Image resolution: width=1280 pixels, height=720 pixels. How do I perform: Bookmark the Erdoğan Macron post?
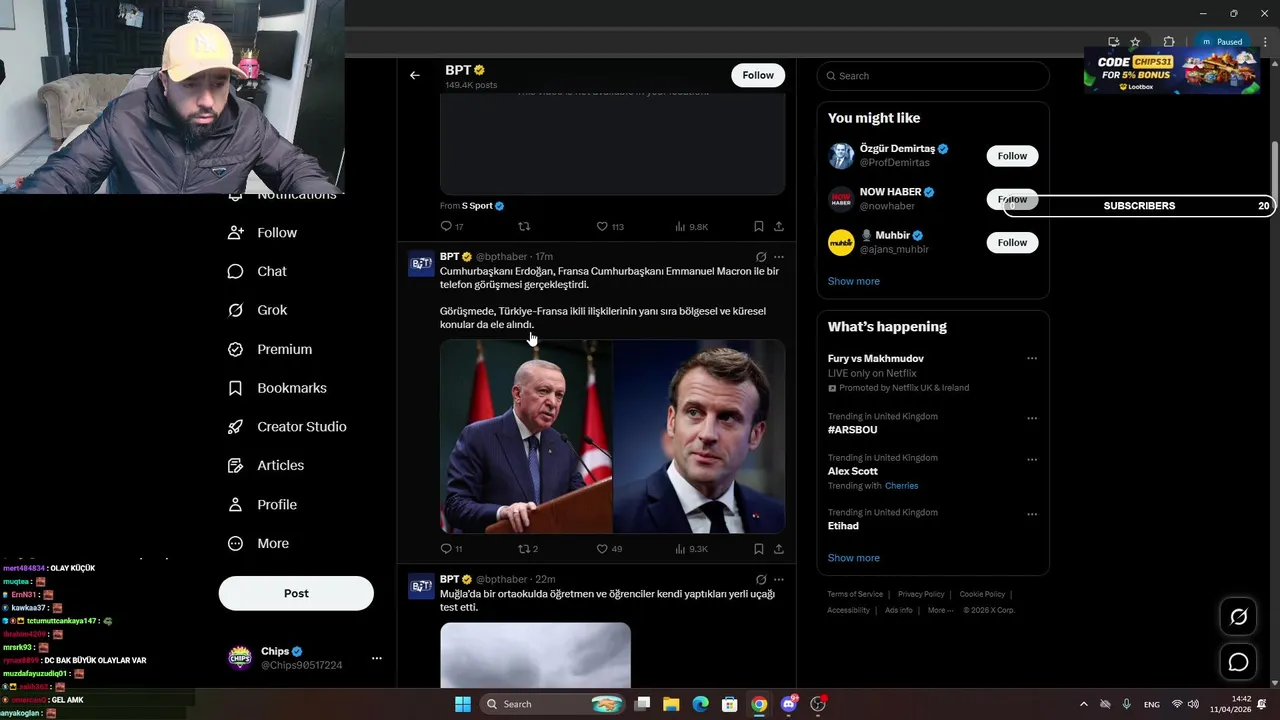pos(759,549)
